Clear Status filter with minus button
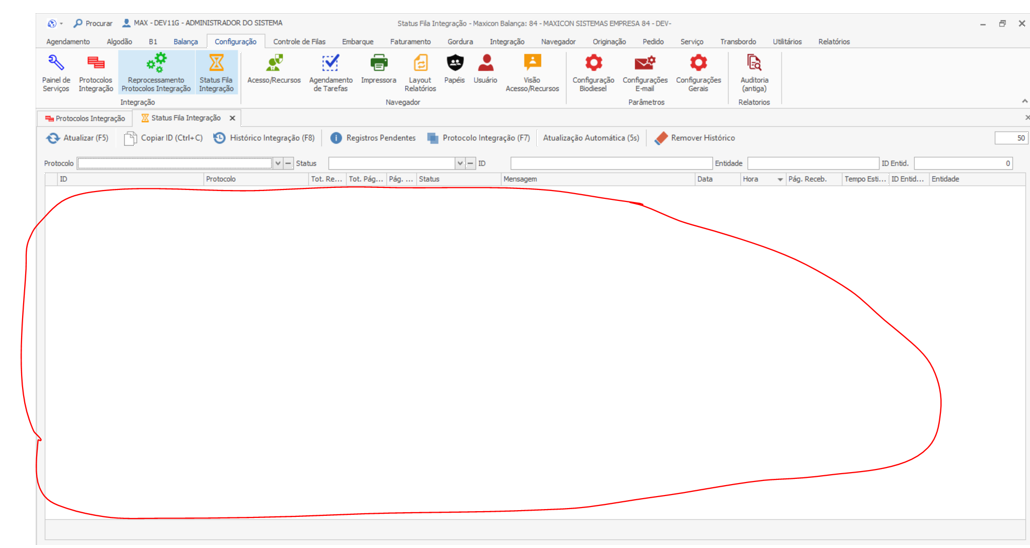 (x=470, y=163)
